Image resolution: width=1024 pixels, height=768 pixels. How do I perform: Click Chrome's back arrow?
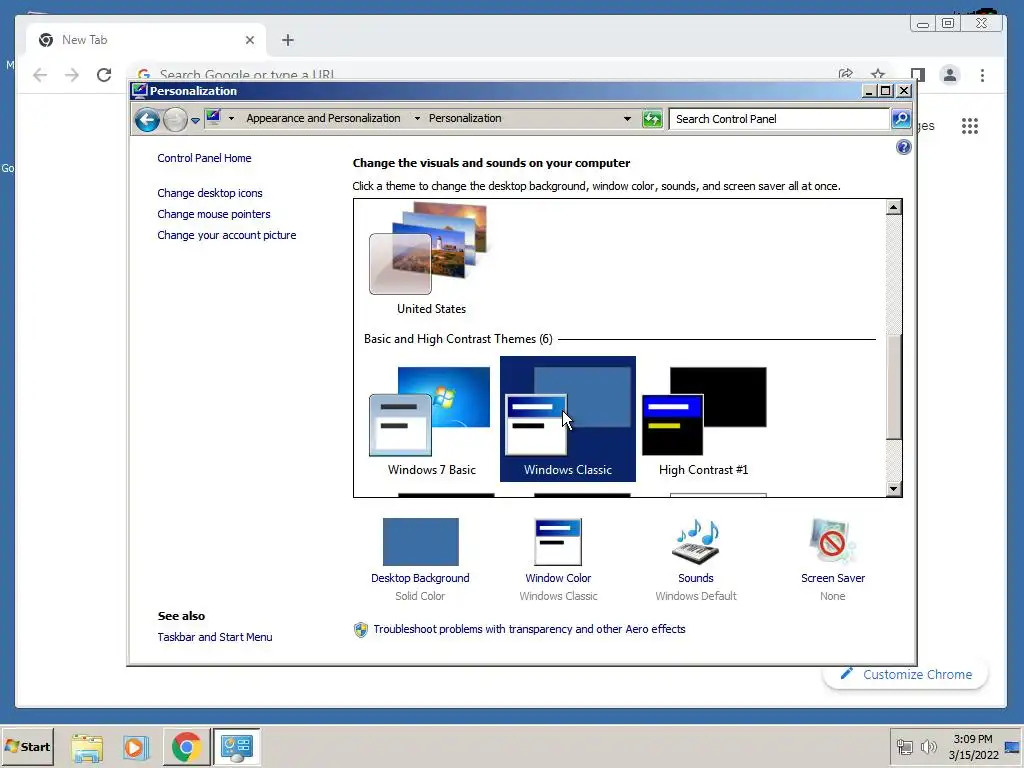(40, 75)
